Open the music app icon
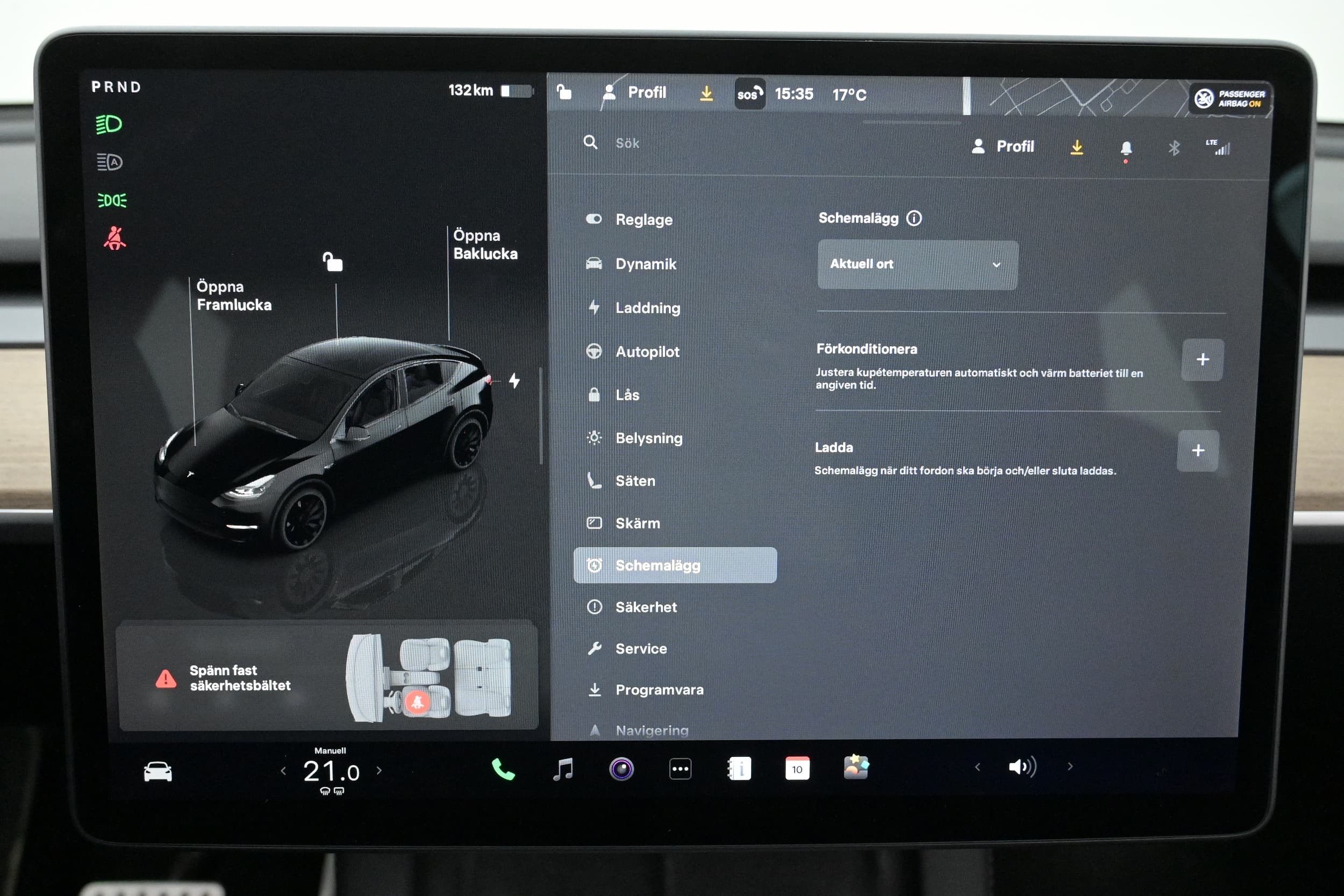Viewport: 1344px width, 896px height. coord(563,769)
